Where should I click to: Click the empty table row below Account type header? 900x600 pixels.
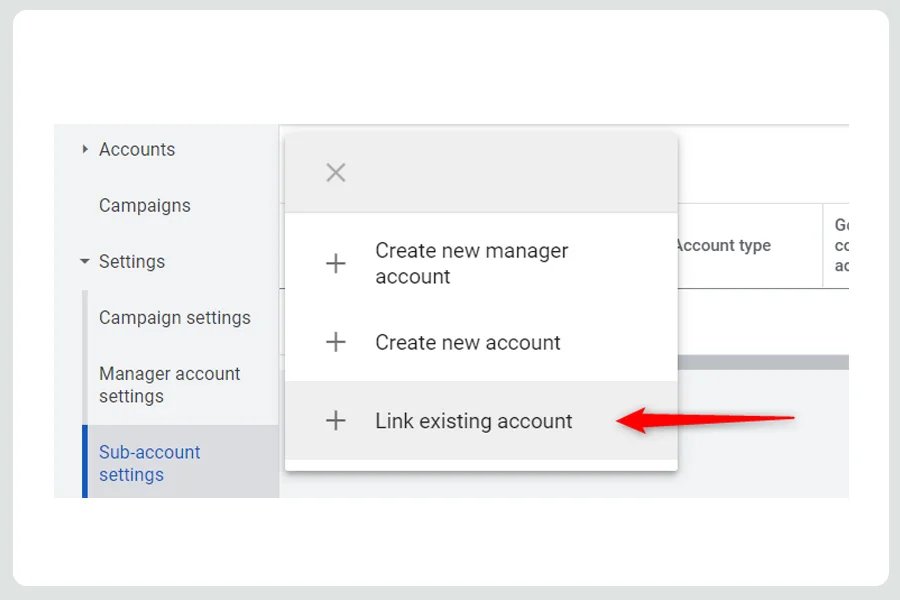tap(763, 322)
